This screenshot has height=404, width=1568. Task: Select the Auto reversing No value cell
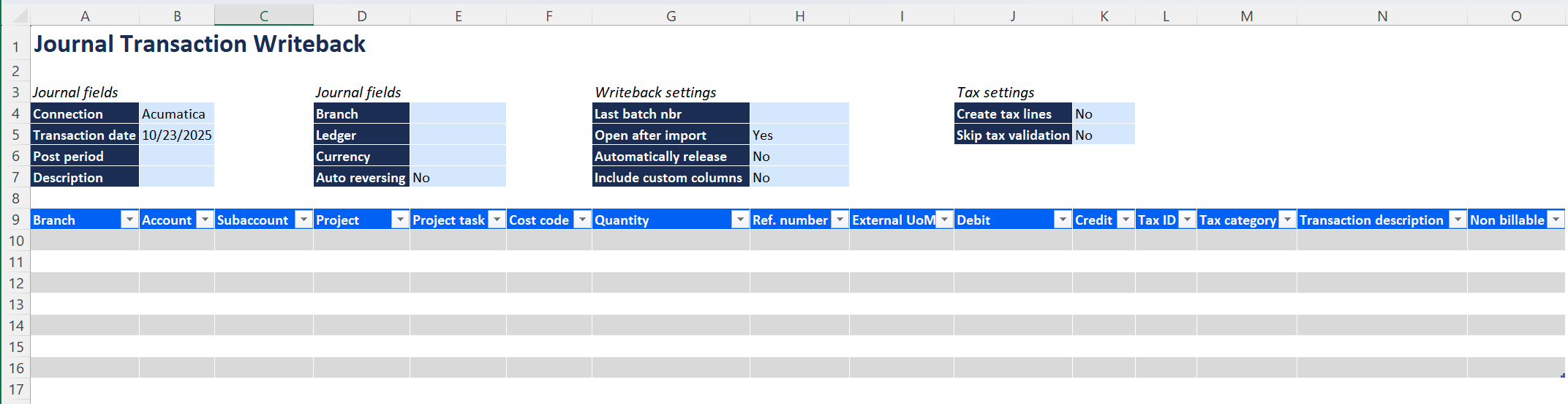(457, 178)
